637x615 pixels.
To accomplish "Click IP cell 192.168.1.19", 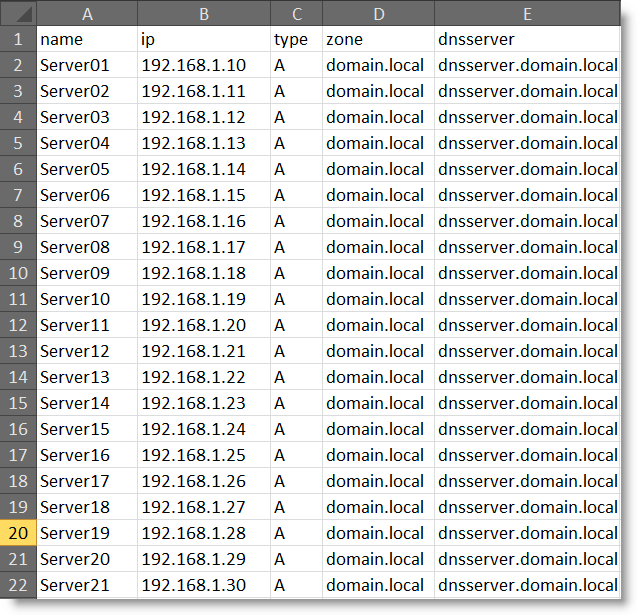I will 204,299.
